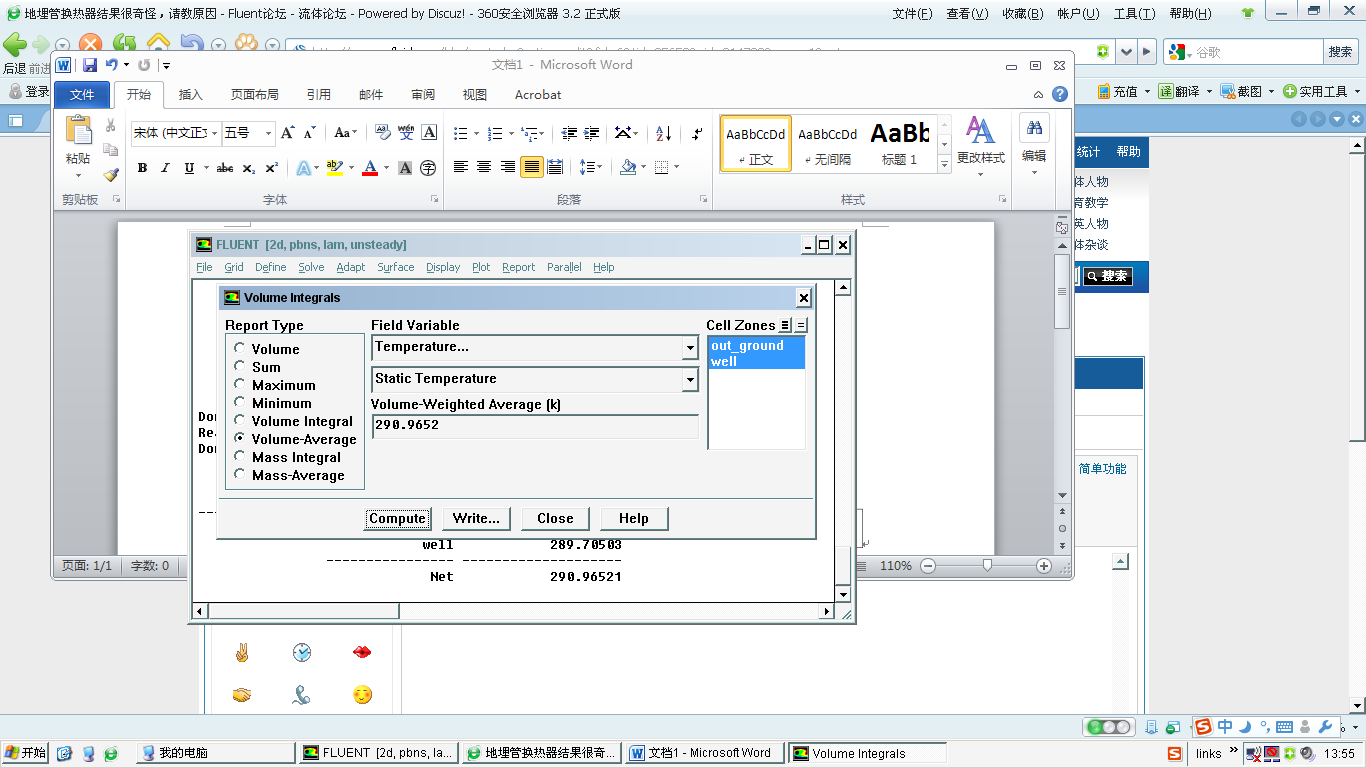Viewport: 1366px width, 768px height.
Task: Click the Write... button
Action: click(476, 518)
